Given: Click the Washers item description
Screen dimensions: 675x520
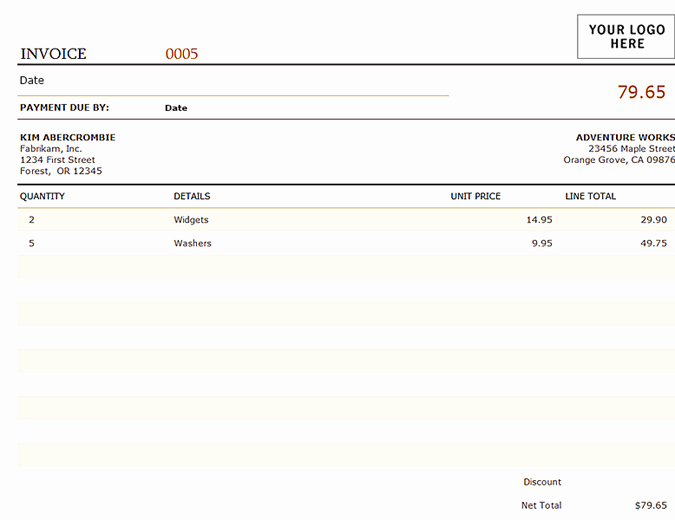Looking at the screenshot, I should click(192, 243).
